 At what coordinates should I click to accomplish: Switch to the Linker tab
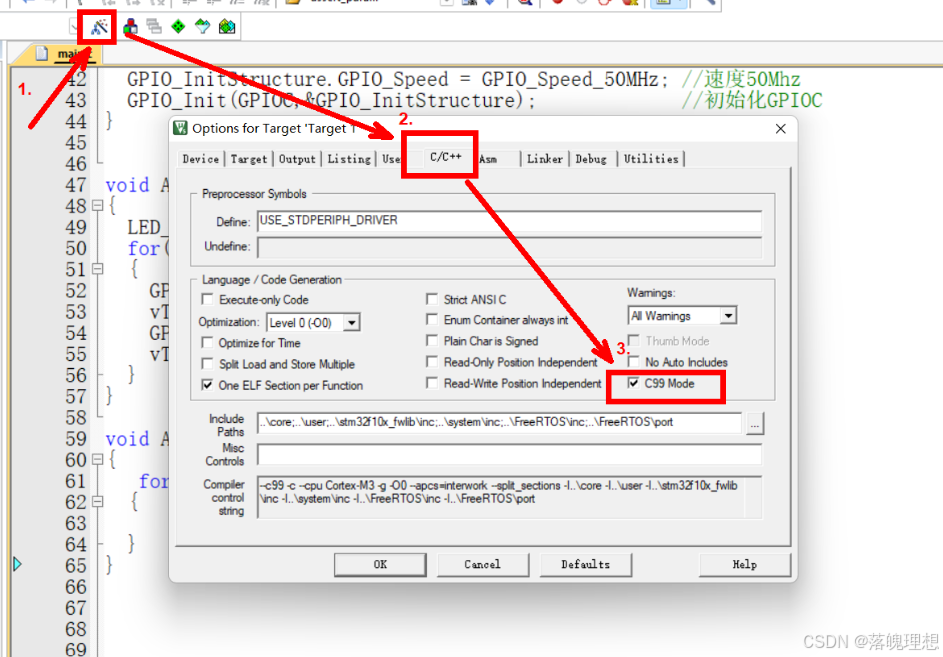tap(544, 158)
